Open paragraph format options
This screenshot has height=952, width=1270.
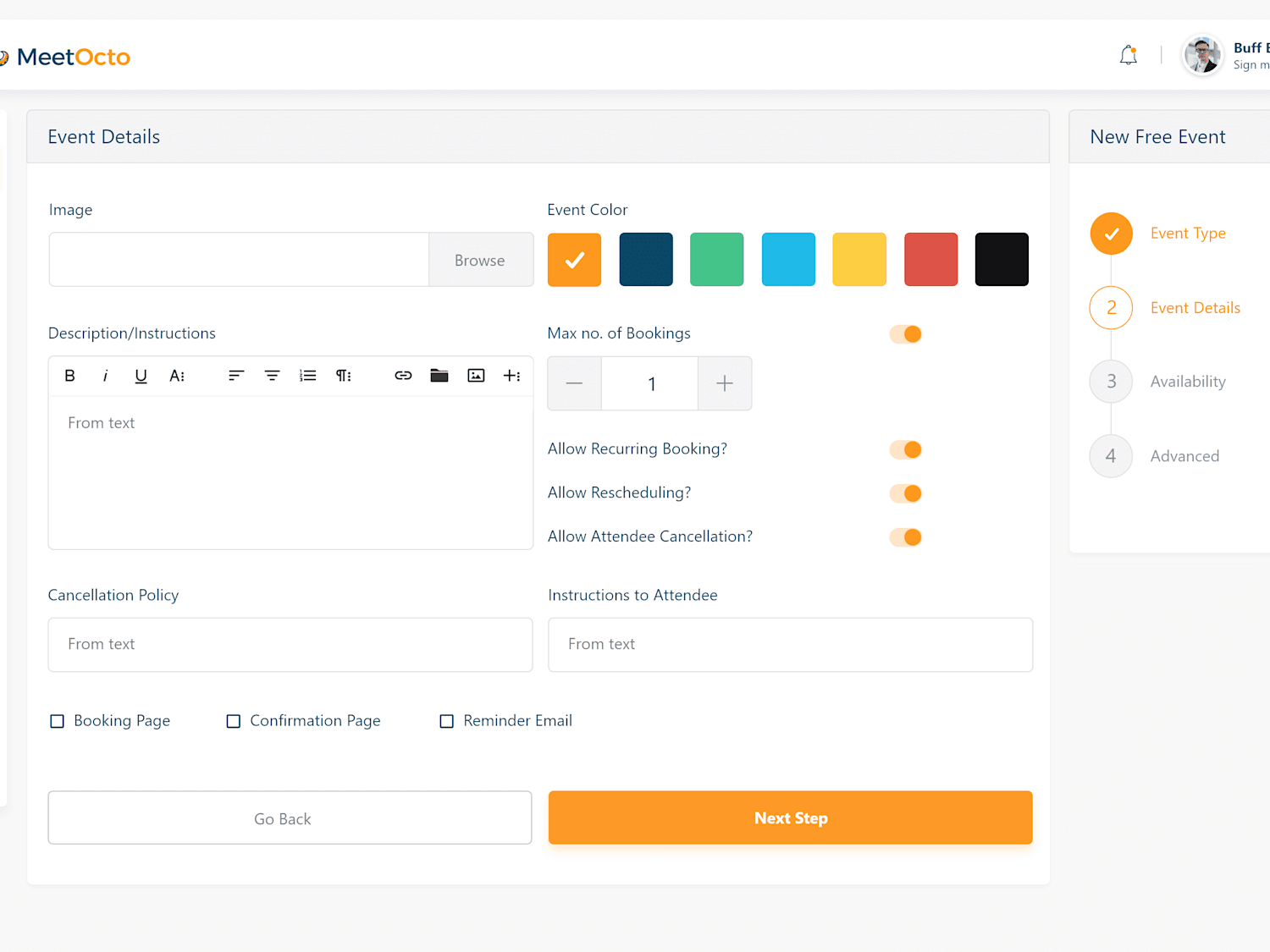(x=343, y=376)
